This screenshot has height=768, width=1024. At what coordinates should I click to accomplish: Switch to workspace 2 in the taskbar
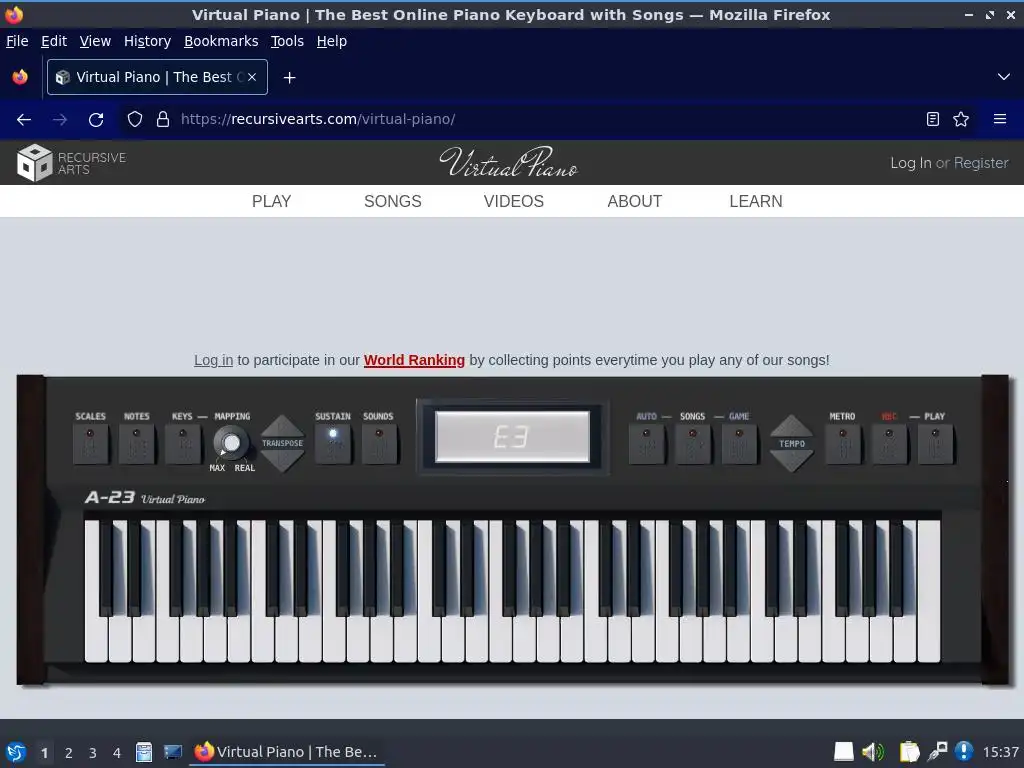(69, 753)
